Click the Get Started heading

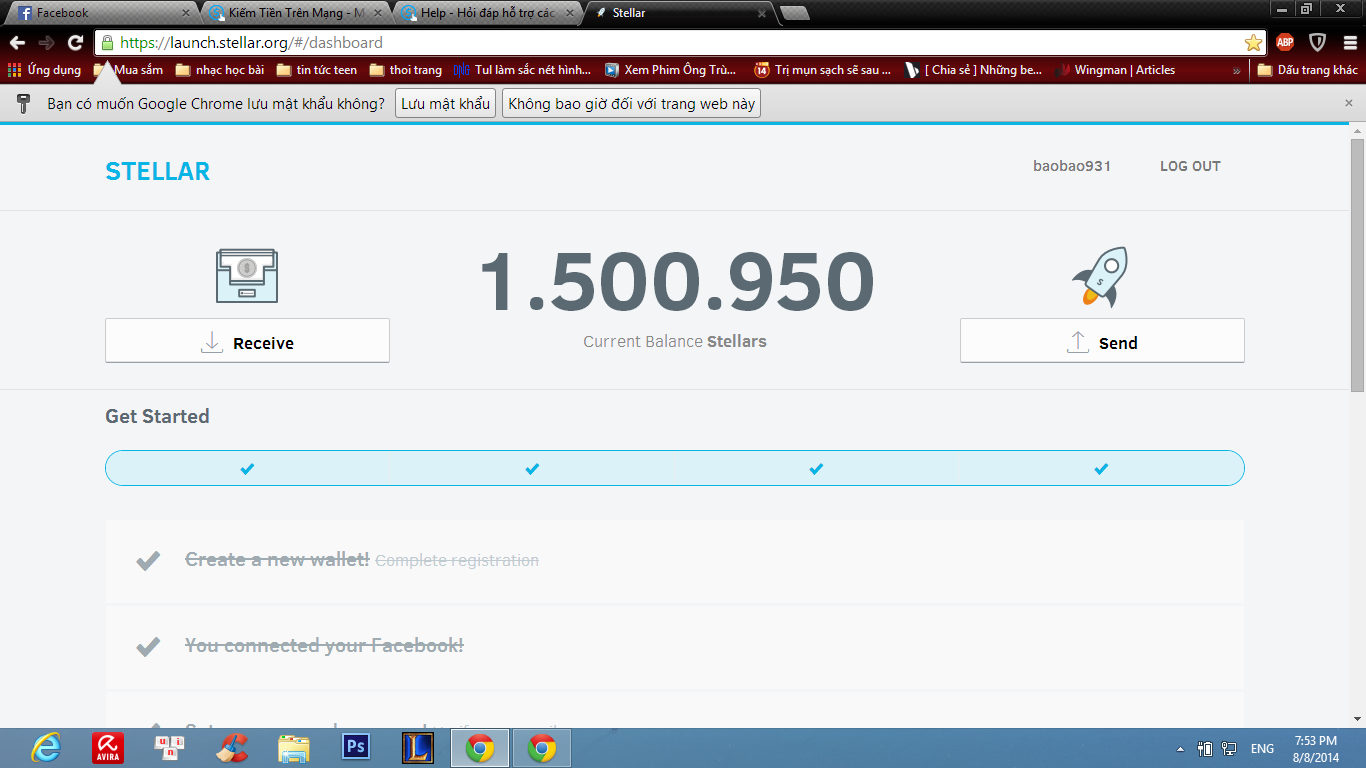click(157, 416)
